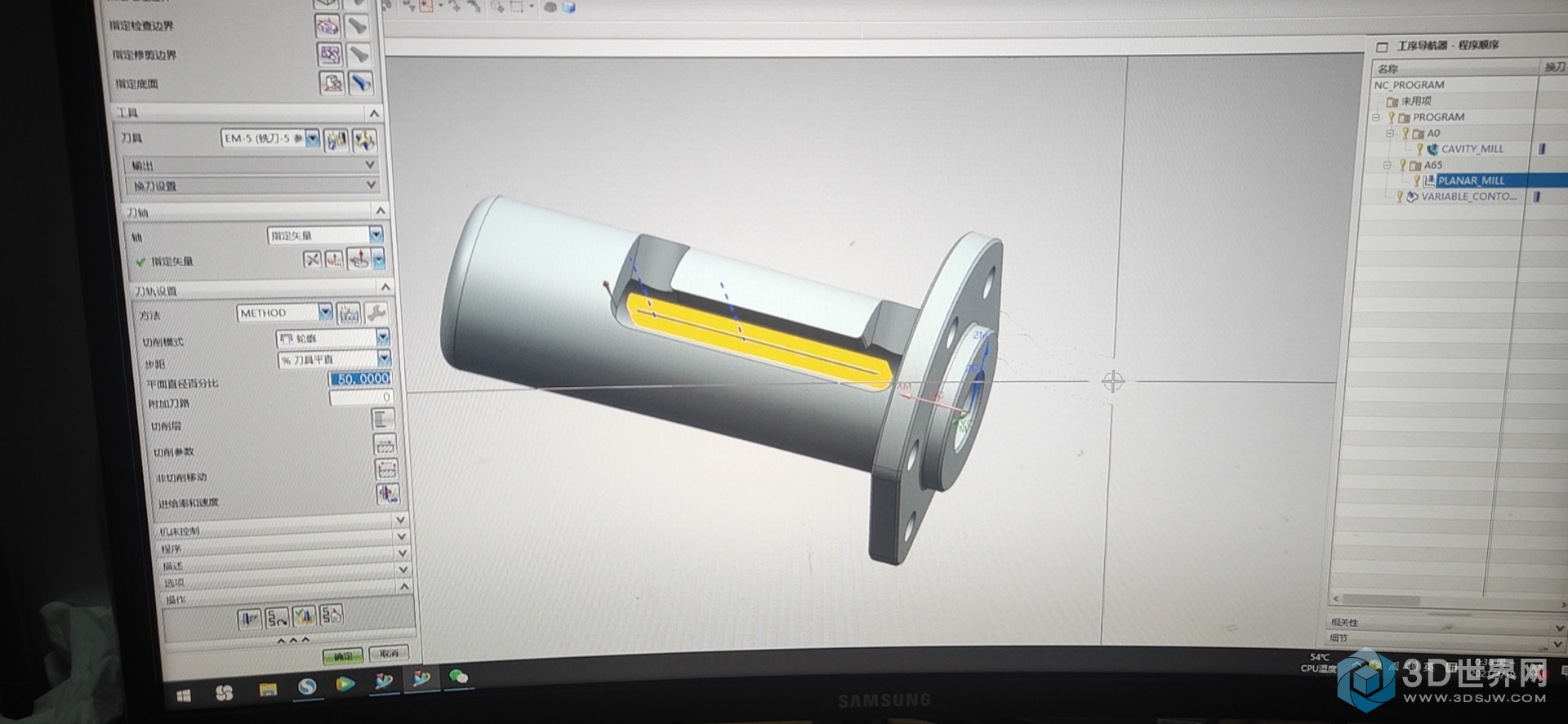Click the reverse direction icon in the 指定矢量 row
The height and width of the screenshot is (724, 1568).
coord(312,260)
